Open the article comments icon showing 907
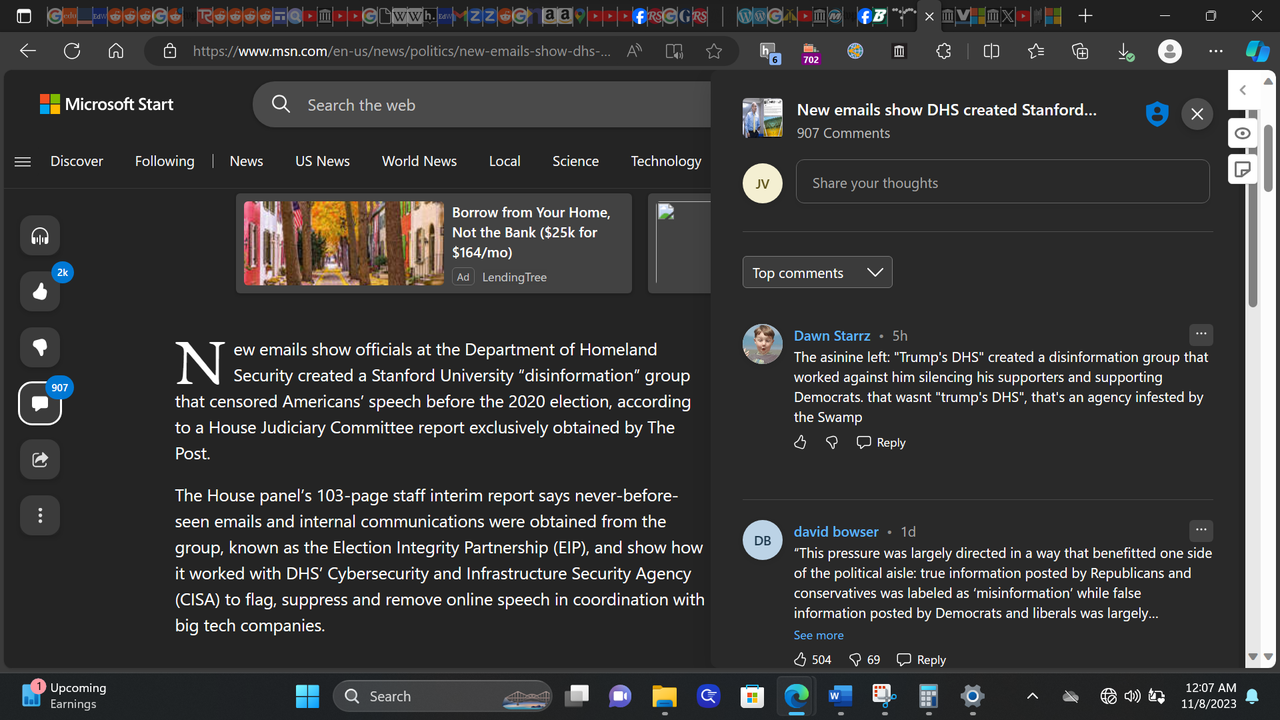 point(40,404)
